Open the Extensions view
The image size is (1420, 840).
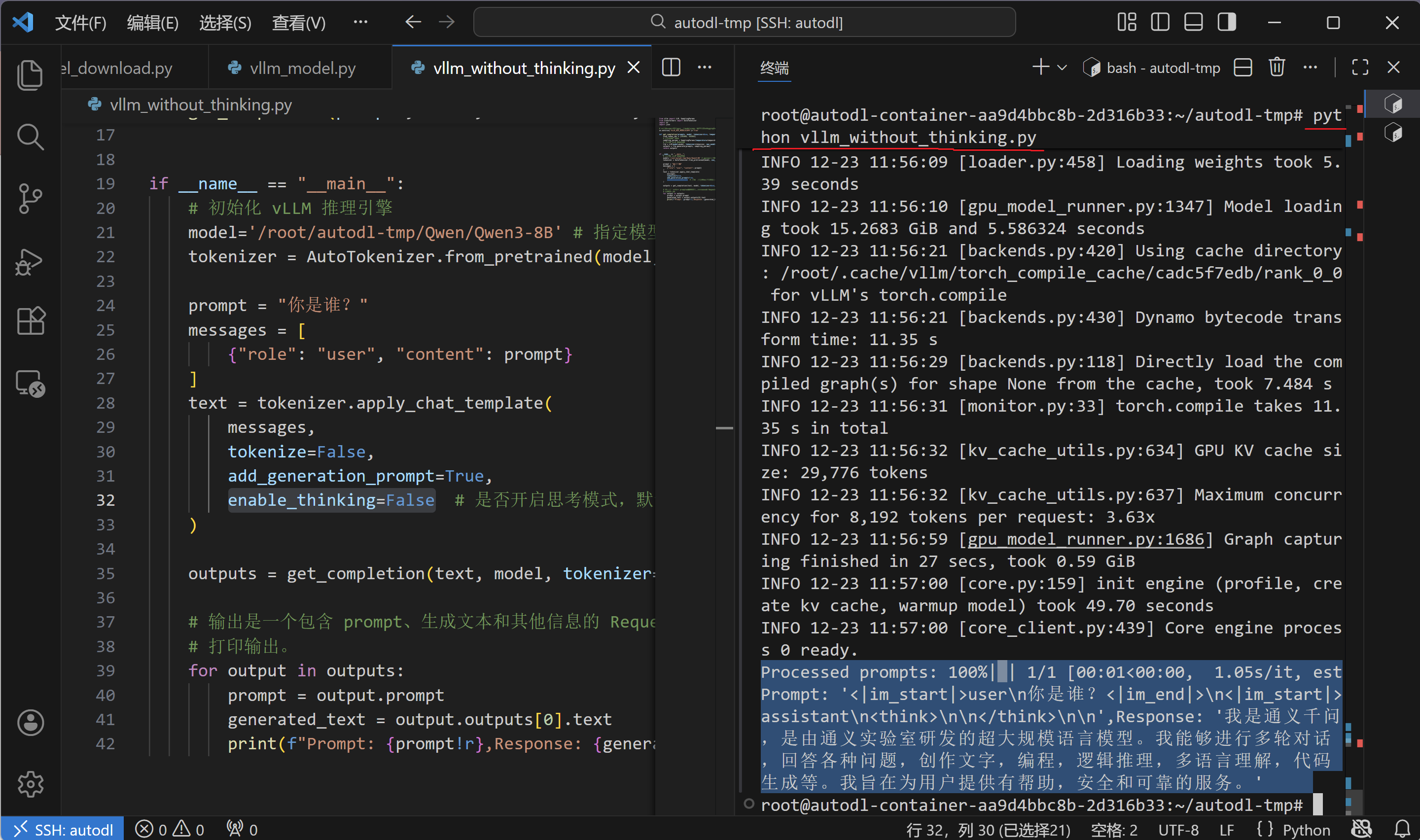click(30, 321)
